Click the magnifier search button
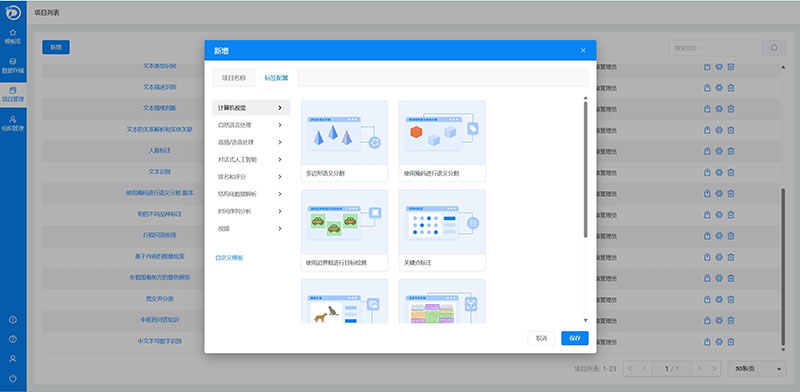 [x=774, y=48]
